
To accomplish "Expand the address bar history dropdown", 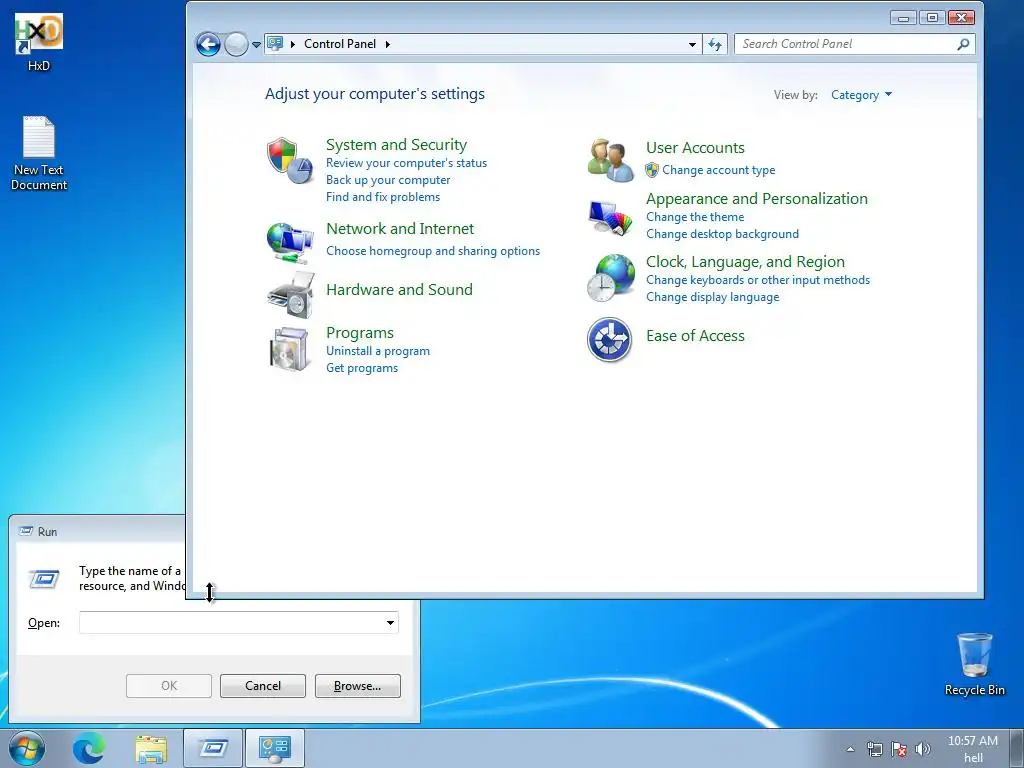I will (x=692, y=44).
